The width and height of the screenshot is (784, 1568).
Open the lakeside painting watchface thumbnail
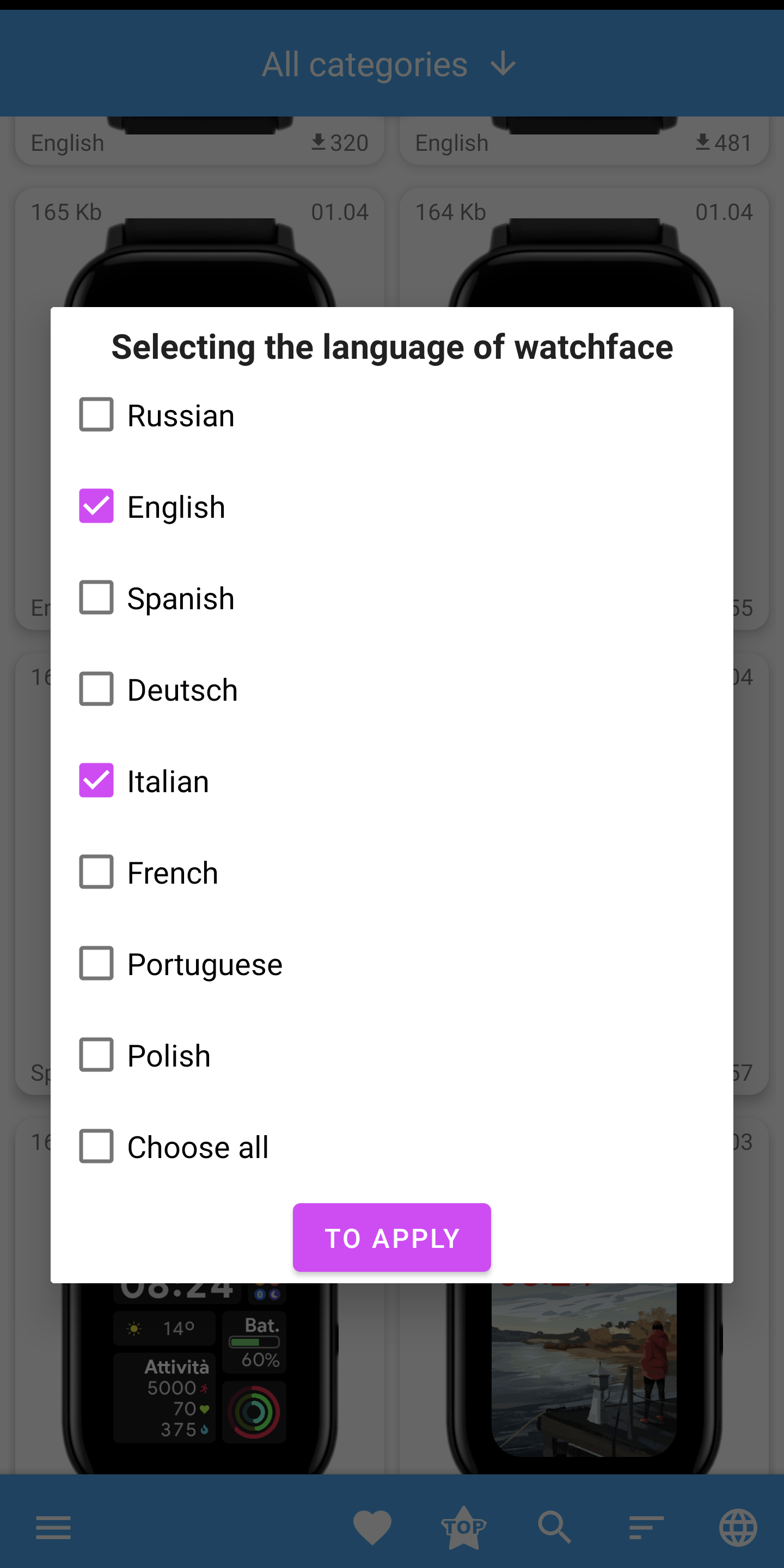coord(584,1376)
